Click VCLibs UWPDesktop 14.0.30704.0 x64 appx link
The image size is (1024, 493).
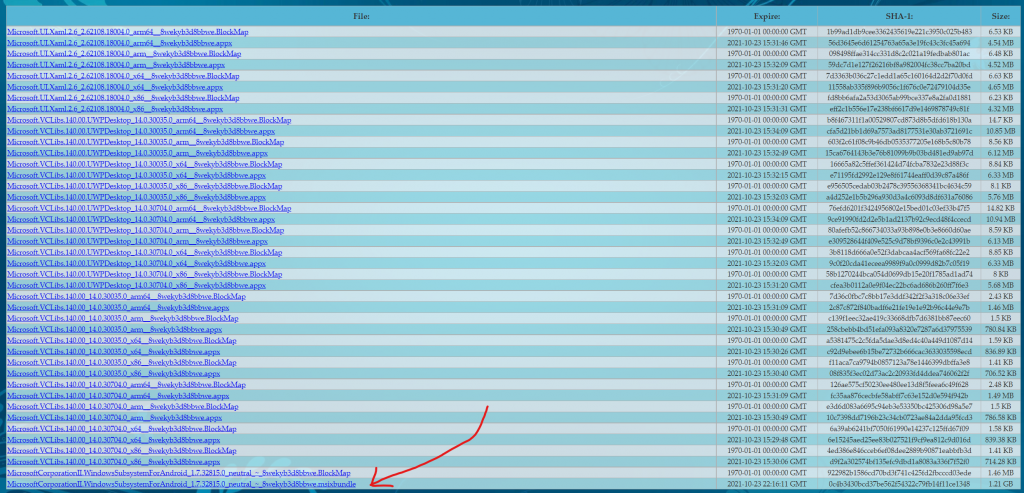coord(135,262)
